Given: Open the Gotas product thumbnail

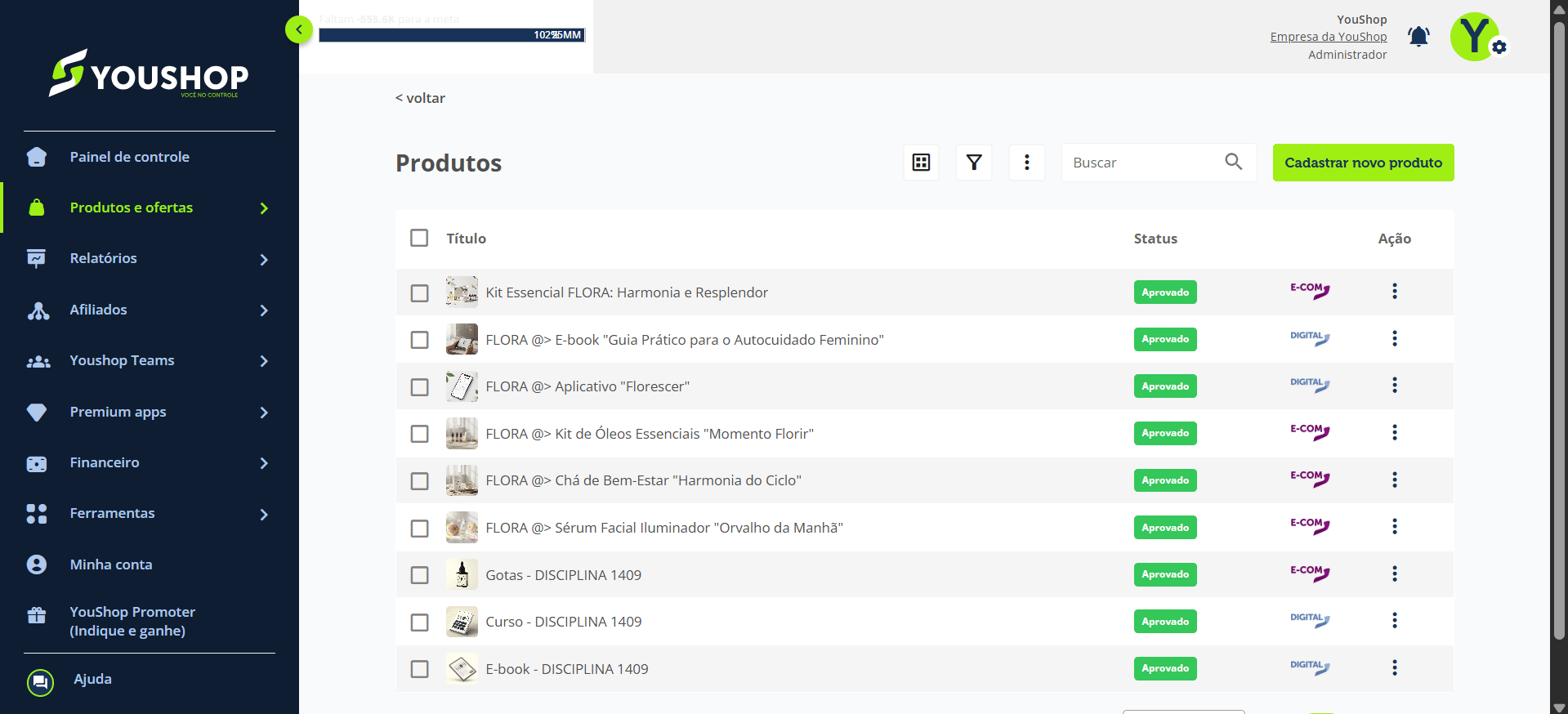Looking at the screenshot, I should tap(462, 575).
